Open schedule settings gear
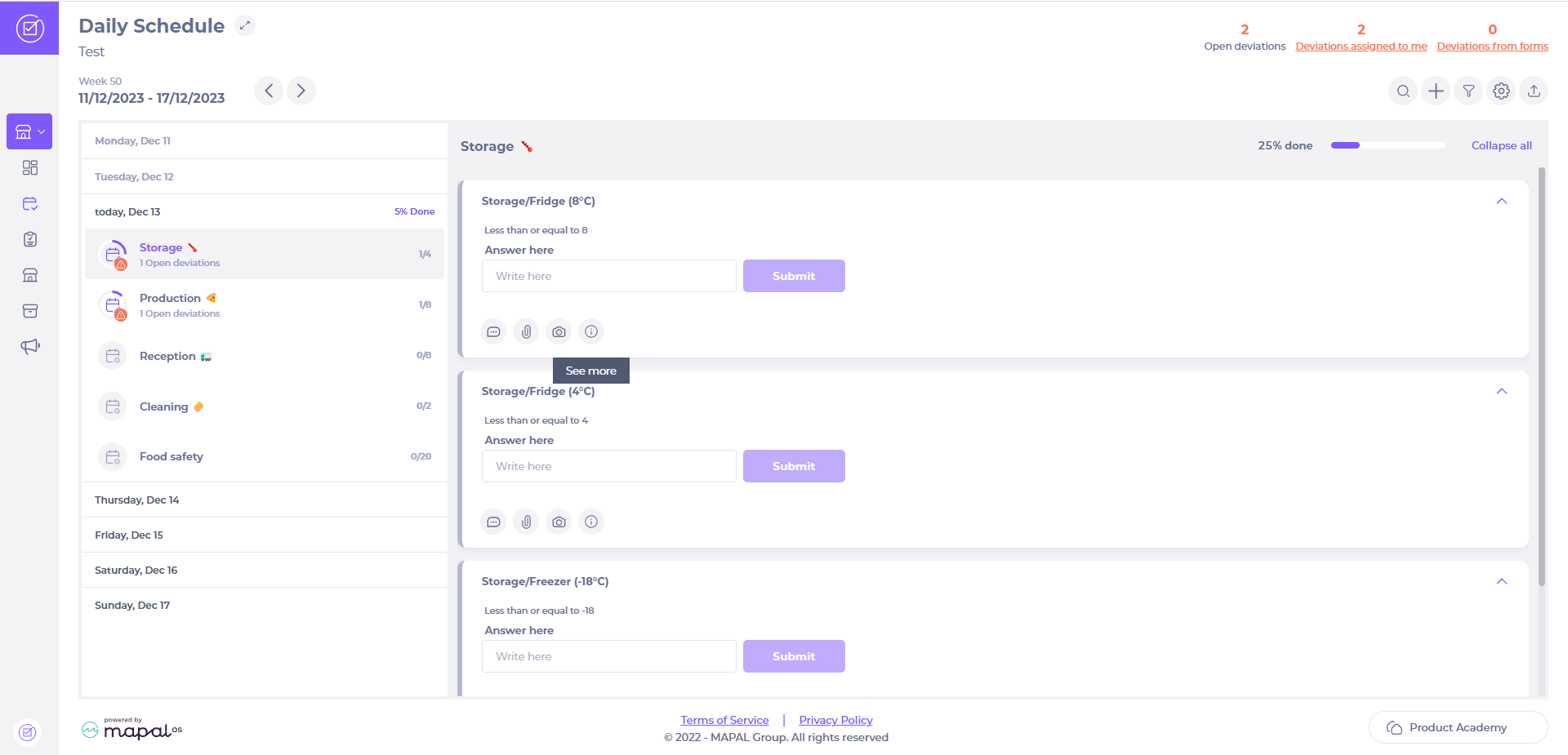Image resolution: width=1568 pixels, height=755 pixels. point(1501,91)
